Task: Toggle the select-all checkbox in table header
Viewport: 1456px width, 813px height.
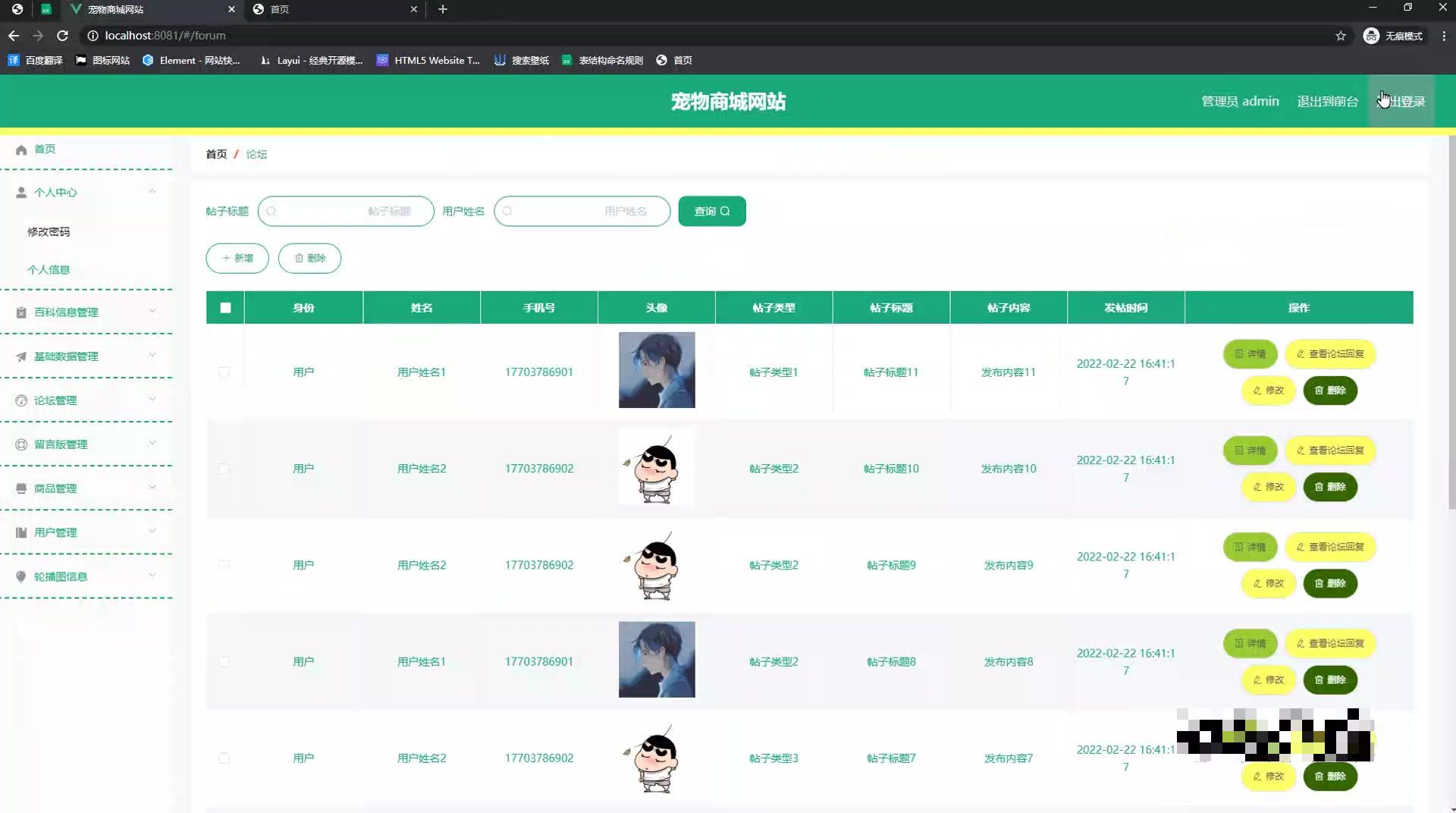Action: 225,308
